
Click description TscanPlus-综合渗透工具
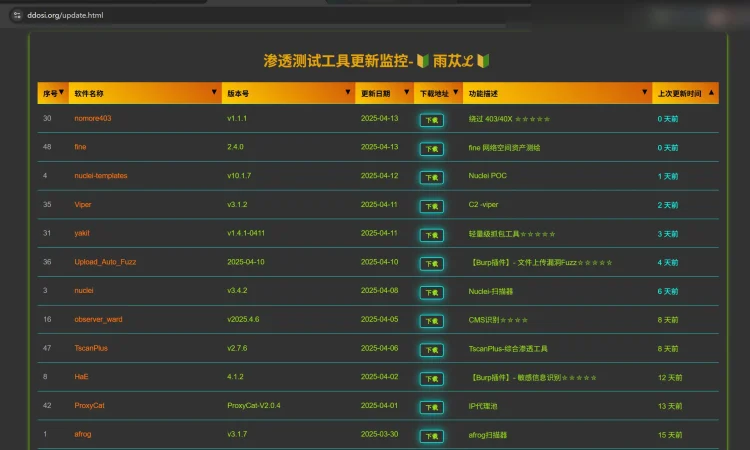click(508, 349)
